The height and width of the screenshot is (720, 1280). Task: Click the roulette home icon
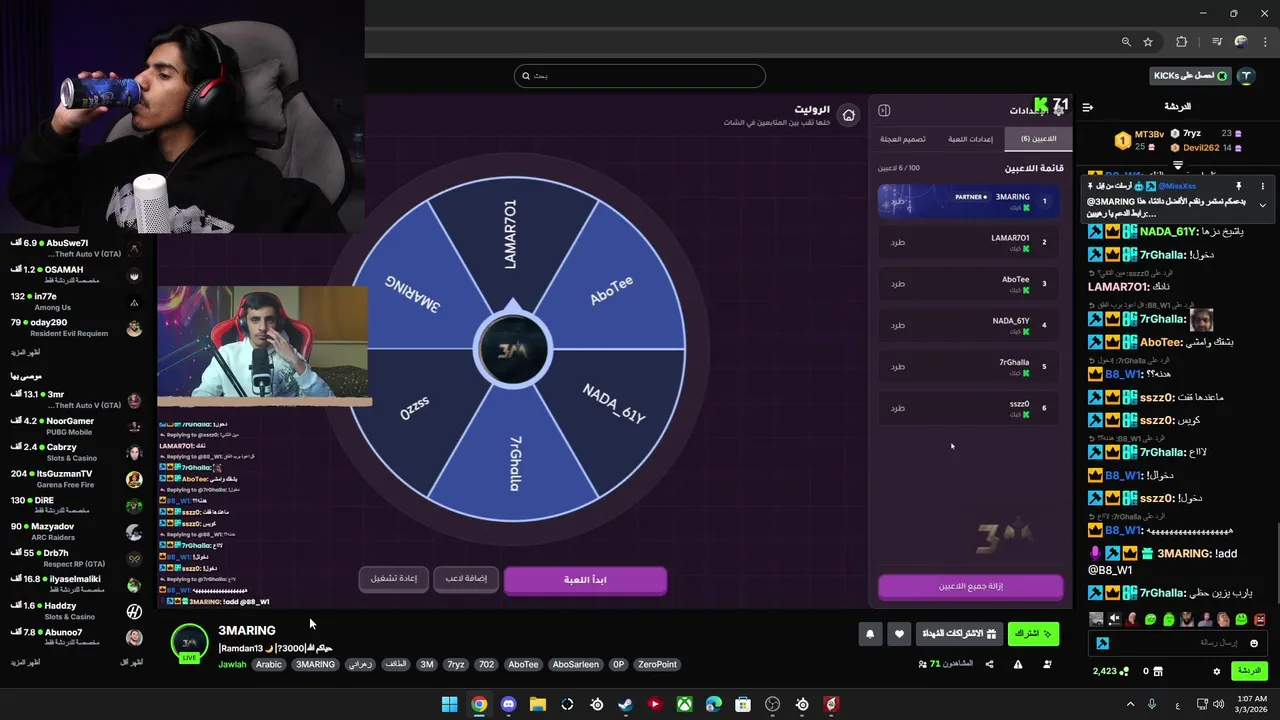(848, 115)
